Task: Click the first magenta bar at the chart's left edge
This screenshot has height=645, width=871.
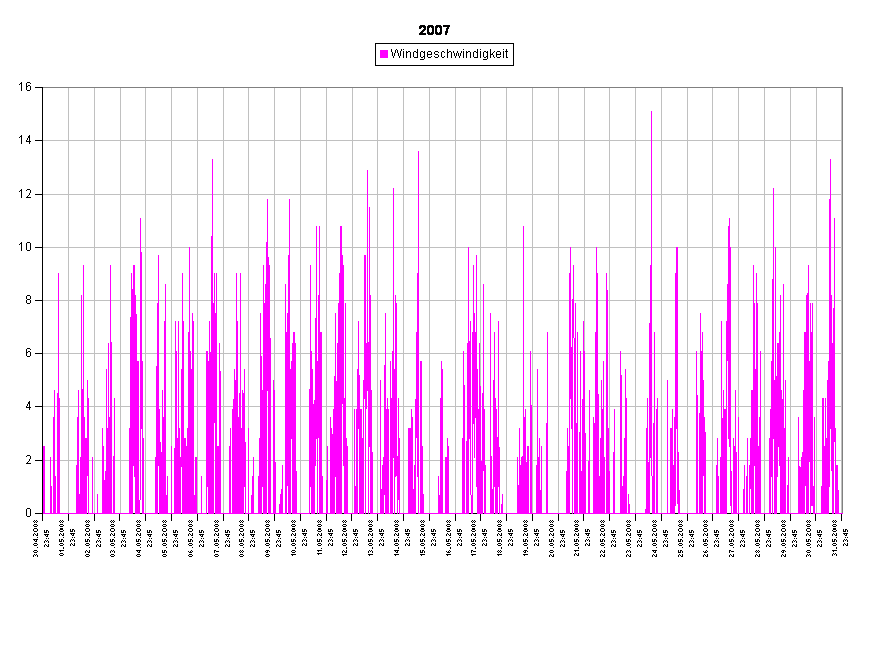Action: (44, 480)
